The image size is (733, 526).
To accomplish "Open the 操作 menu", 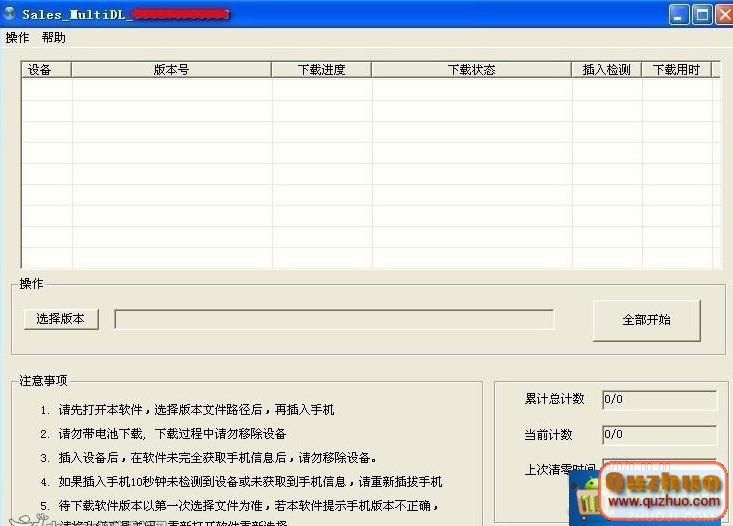I will [x=17, y=37].
